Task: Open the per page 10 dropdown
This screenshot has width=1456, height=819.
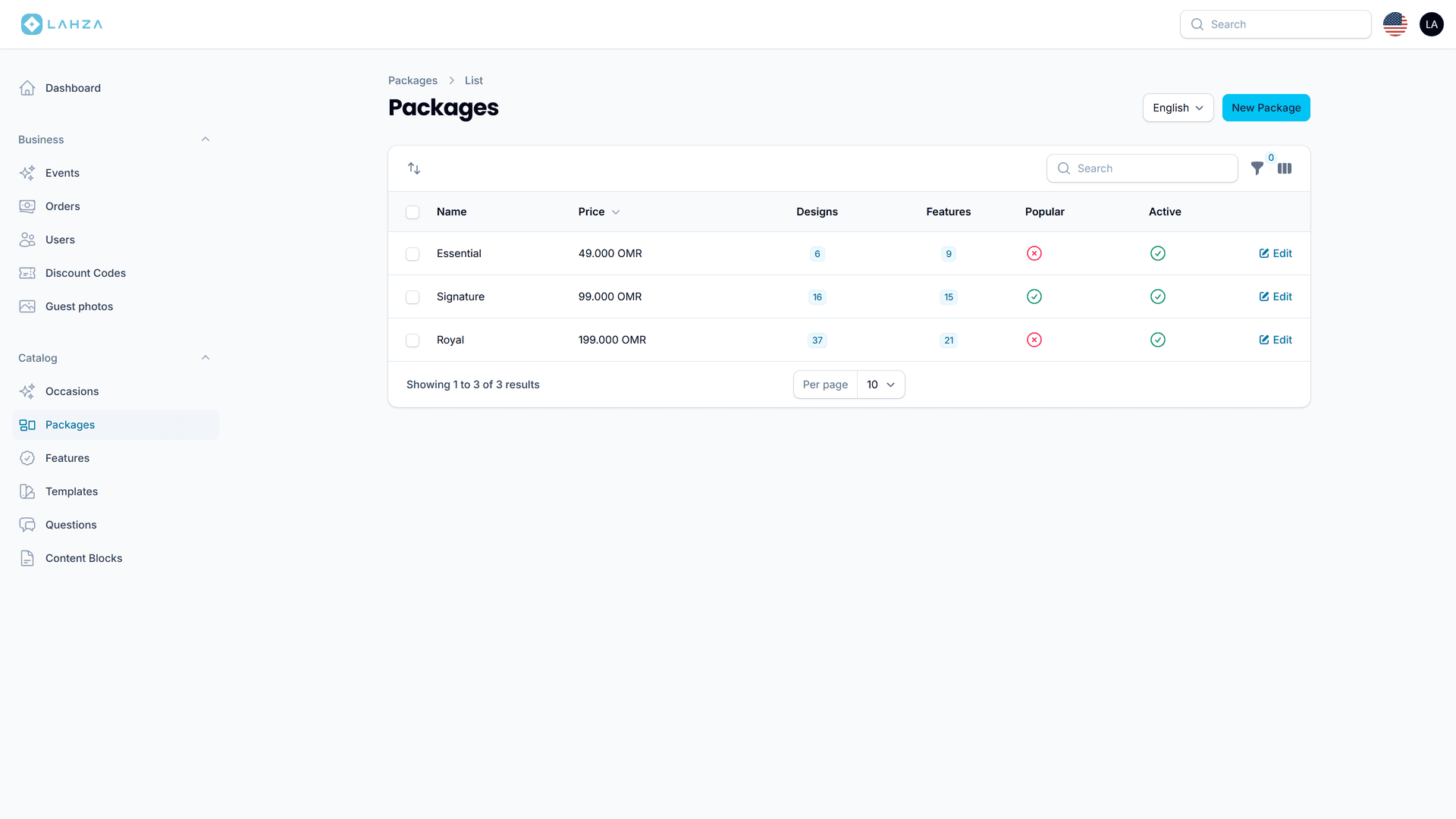Action: (880, 384)
